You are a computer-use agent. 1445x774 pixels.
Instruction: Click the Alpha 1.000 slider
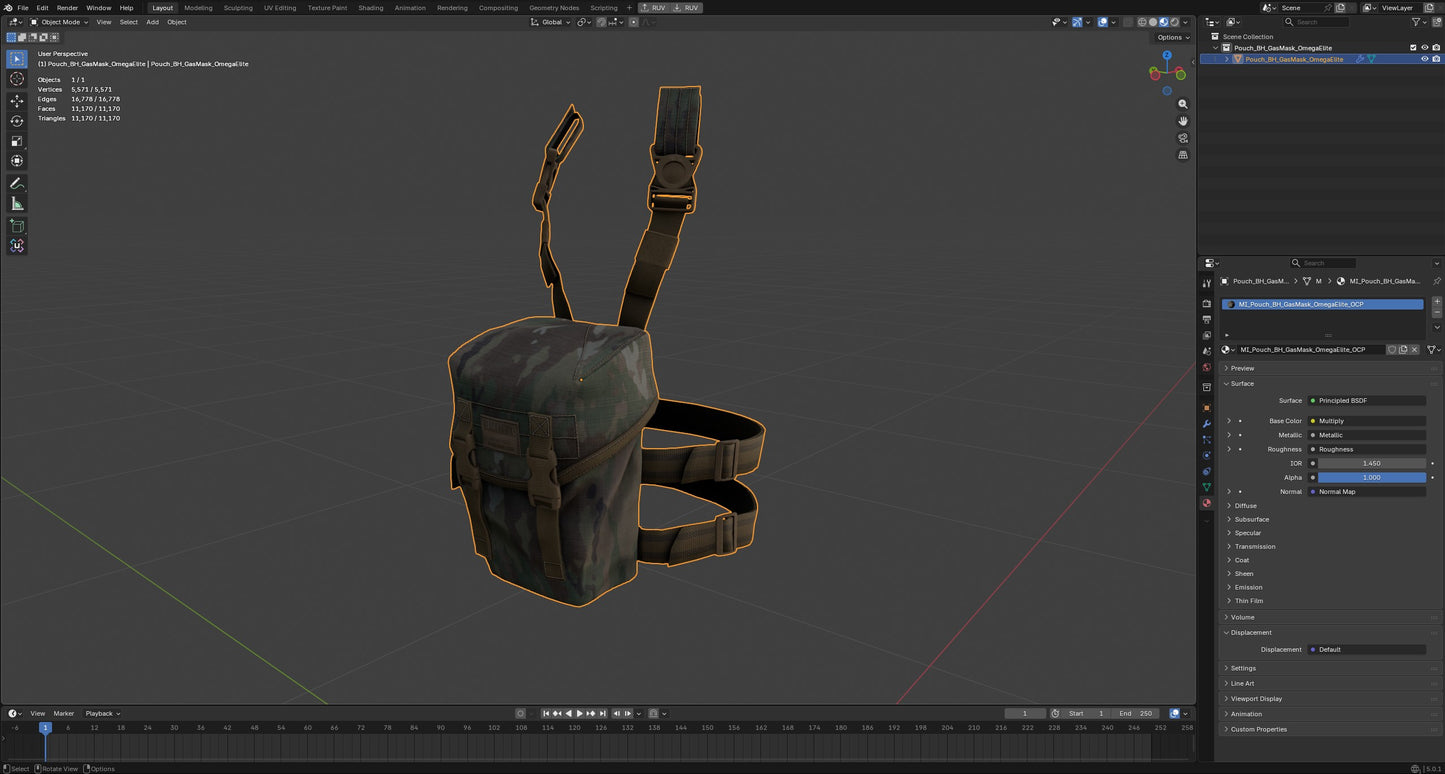pyautogui.click(x=1372, y=477)
